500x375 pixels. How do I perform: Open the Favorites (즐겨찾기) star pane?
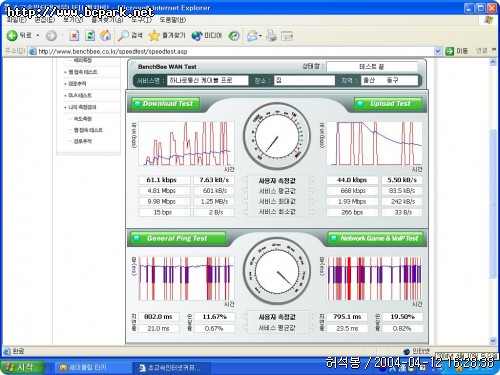click(x=167, y=35)
